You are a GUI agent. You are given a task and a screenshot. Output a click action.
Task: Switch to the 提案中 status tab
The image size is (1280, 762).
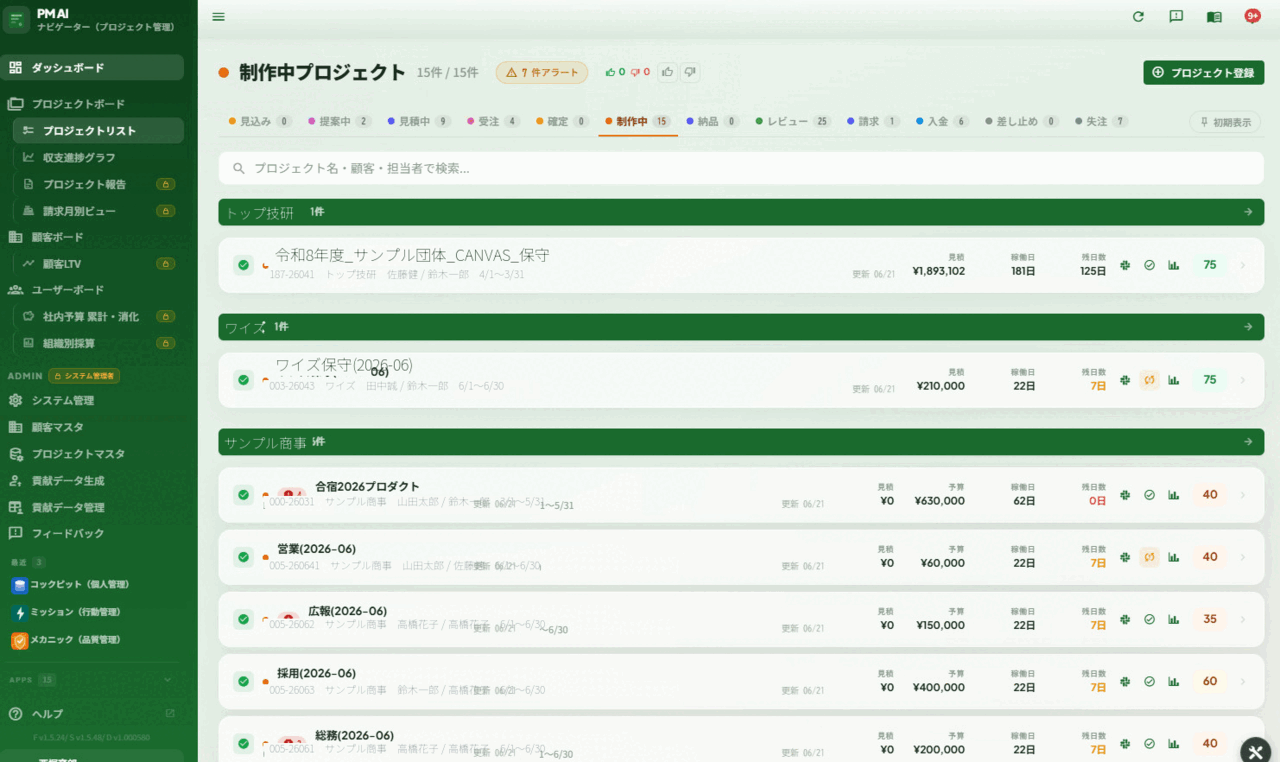point(339,121)
